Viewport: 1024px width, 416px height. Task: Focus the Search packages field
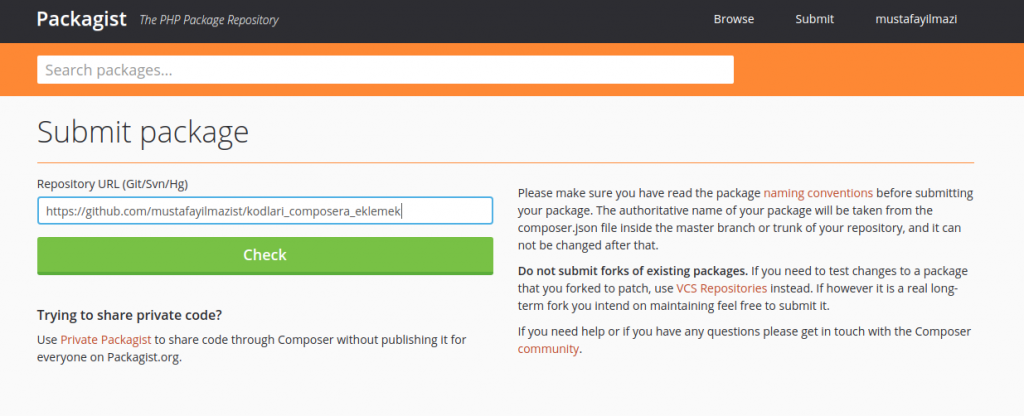[385, 70]
